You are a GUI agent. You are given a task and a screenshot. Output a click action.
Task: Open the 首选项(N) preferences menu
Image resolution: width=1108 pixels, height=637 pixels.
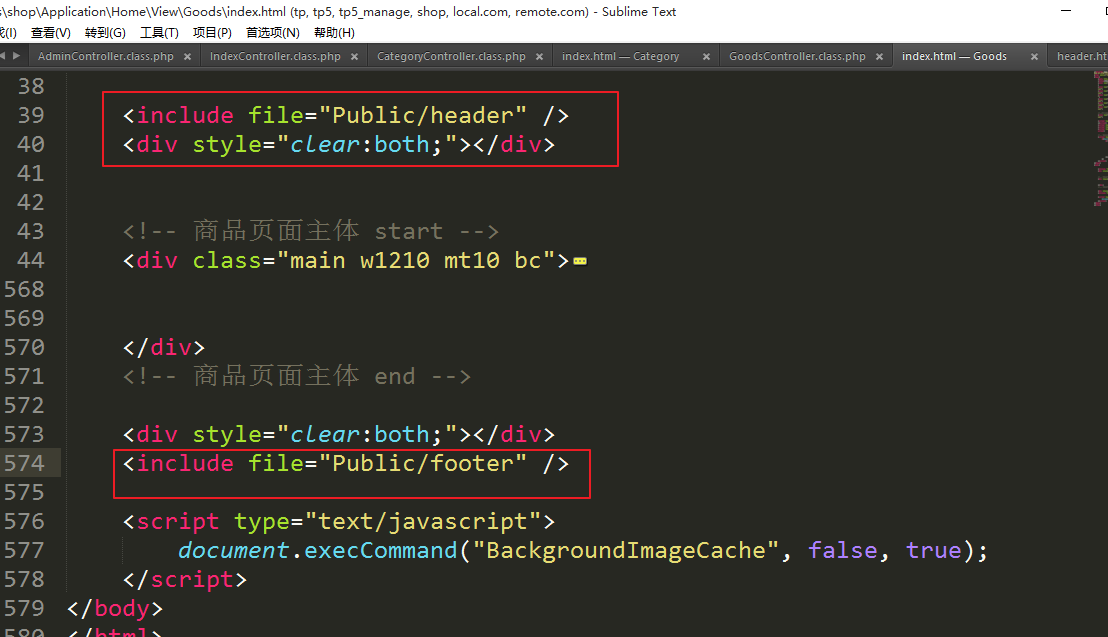click(272, 33)
